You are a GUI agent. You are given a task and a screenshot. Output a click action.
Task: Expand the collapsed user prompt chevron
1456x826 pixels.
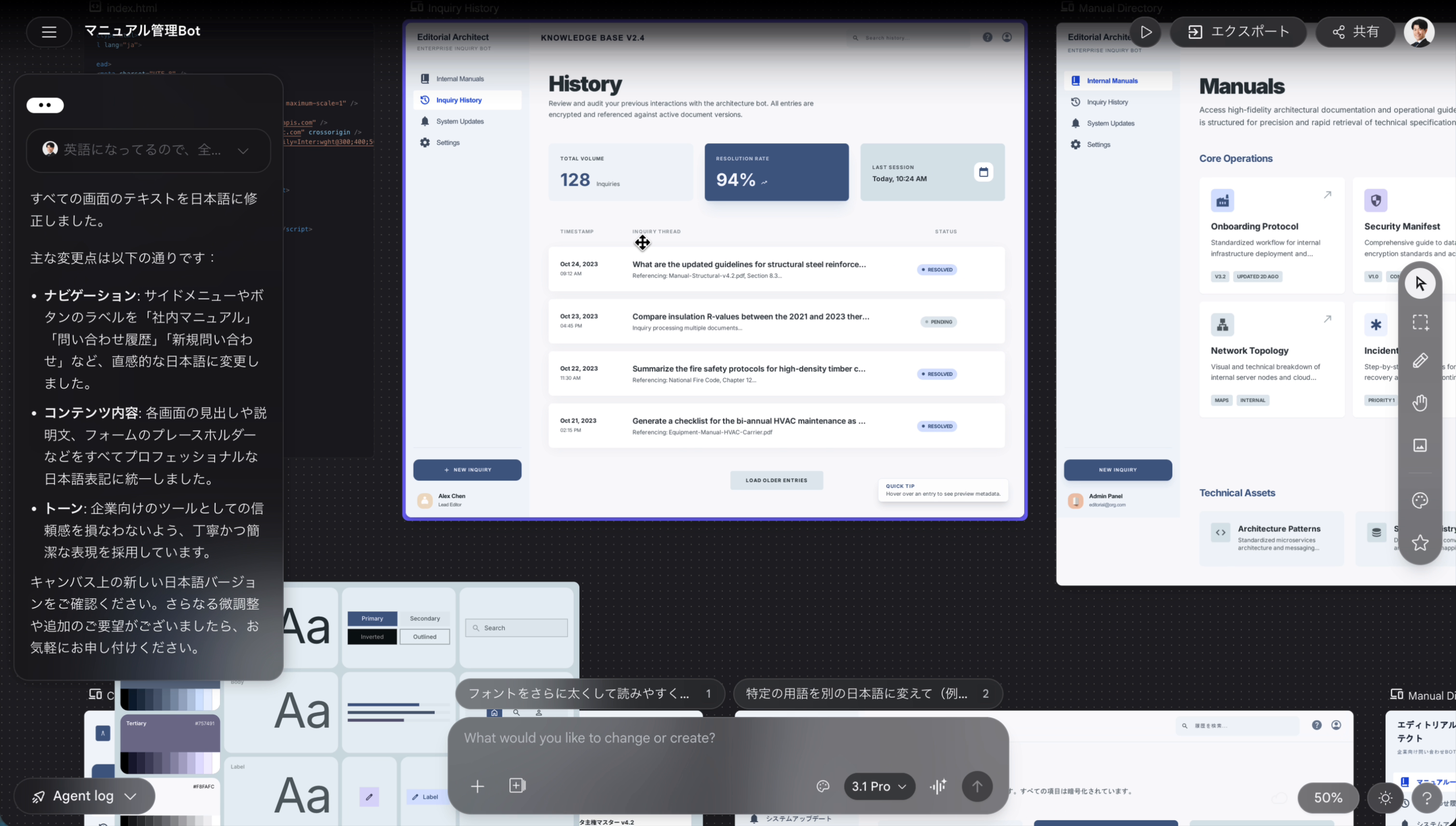point(243,151)
